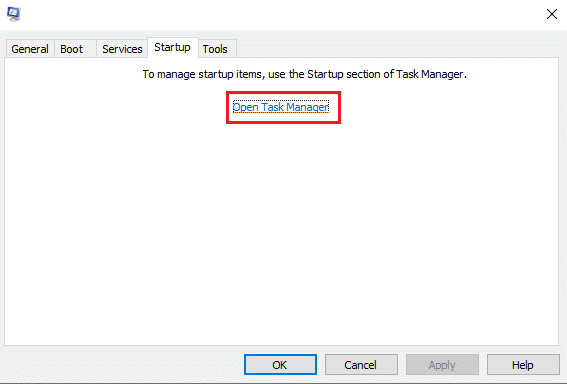Click the System Configuration icon in title bar
Screen dimensions: 567x384
[14, 14]
